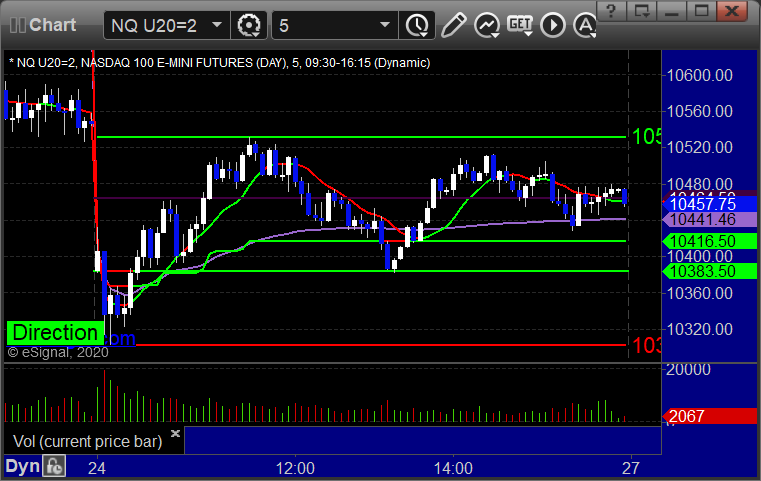Expand the NQ U20=2 symbol dropdown arrow

(217, 25)
